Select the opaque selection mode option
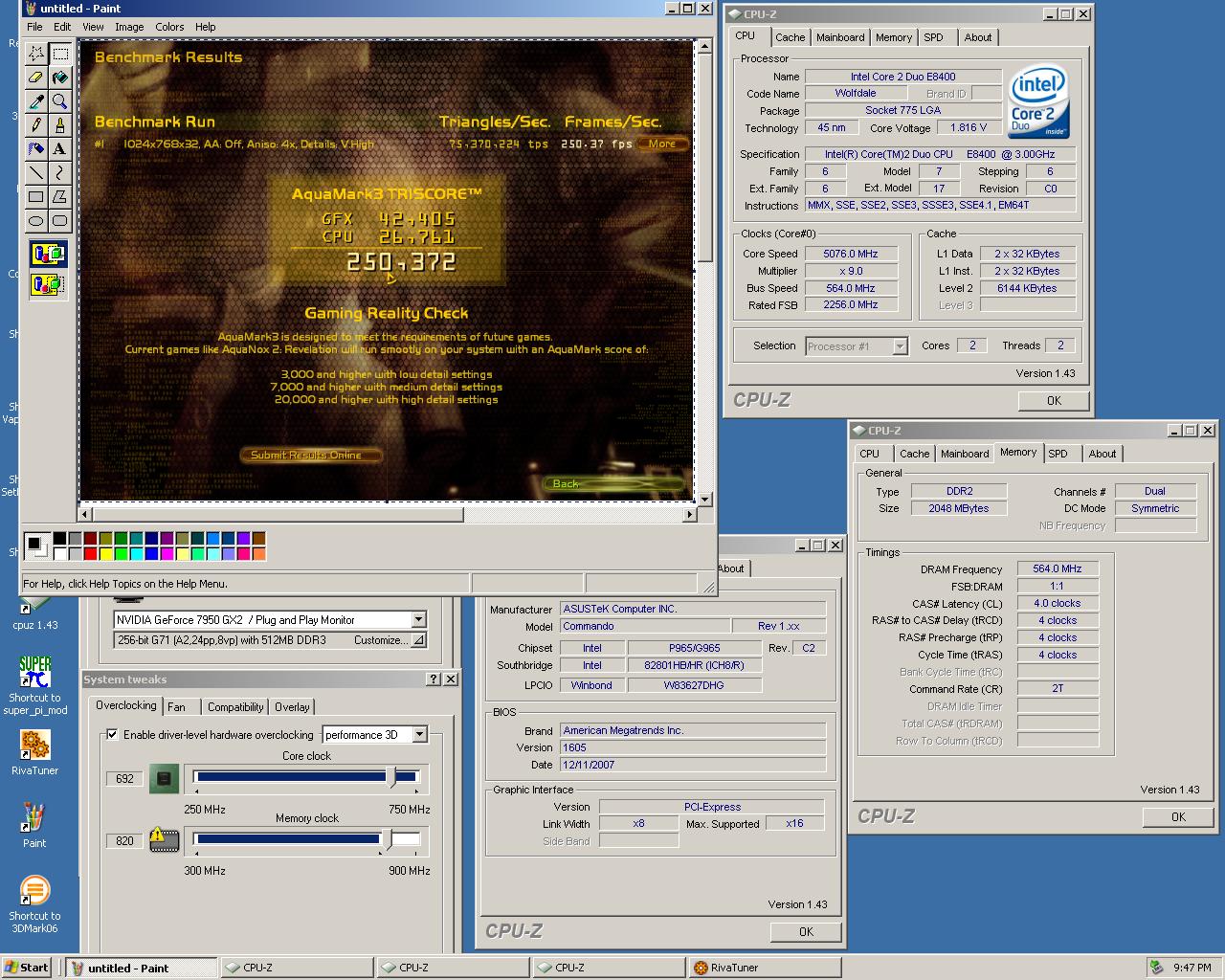The width and height of the screenshot is (1225, 980). (x=48, y=255)
